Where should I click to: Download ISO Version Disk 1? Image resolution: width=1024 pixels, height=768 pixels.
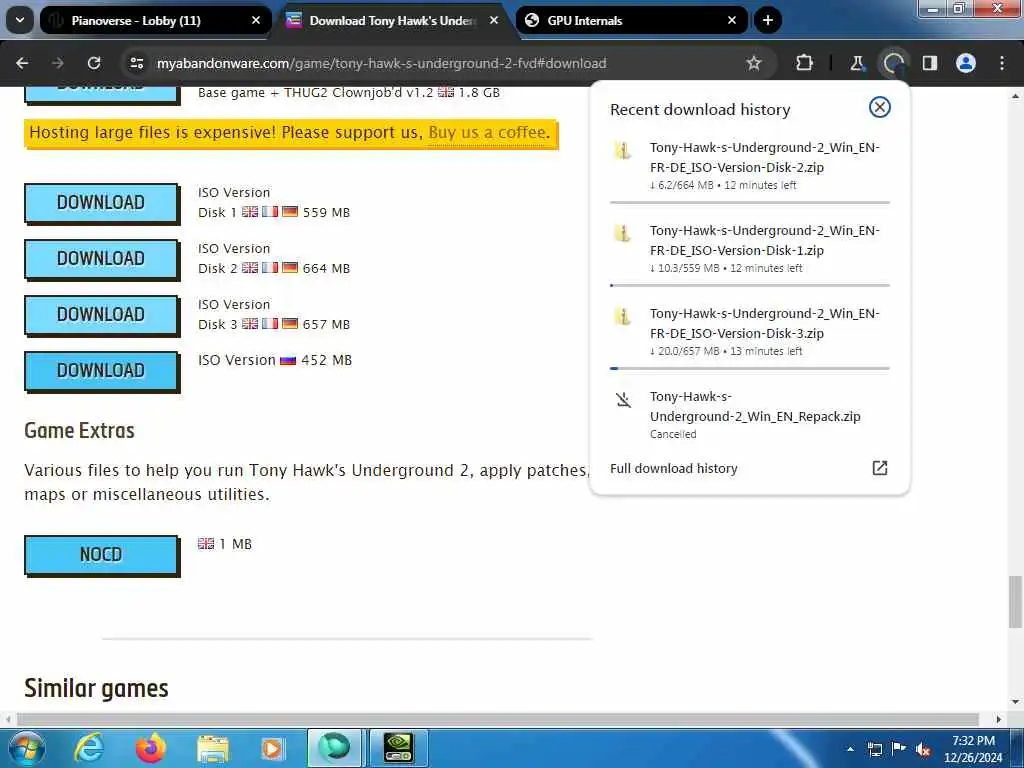(x=101, y=203)
